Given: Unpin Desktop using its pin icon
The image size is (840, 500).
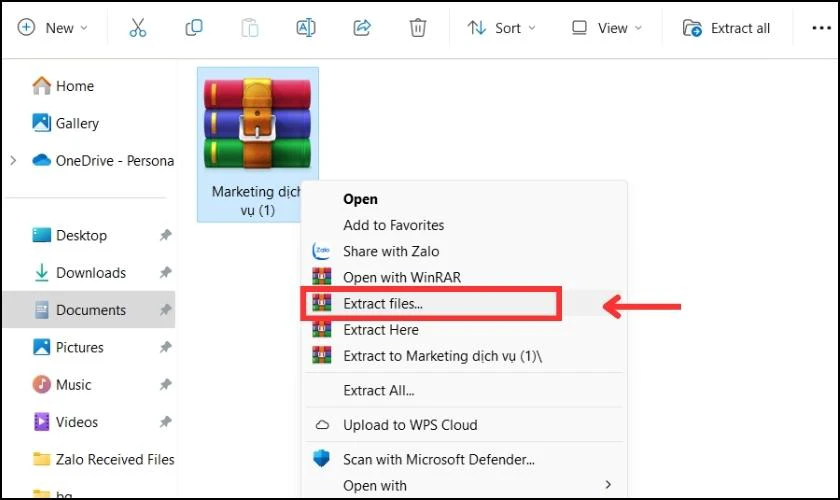Looking at the screenshot, I should 166,235.
